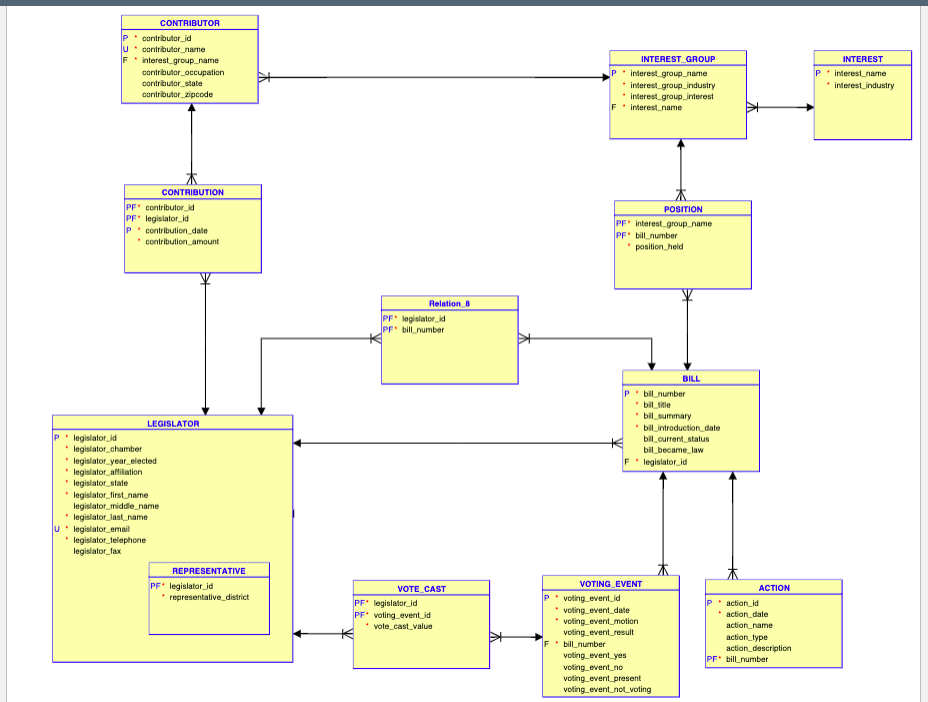The width and height of the screenshot is (928, 702).
Task: Click contributor_name attribute in CONTRIBUTOR
Action: [x=173, y=49]
